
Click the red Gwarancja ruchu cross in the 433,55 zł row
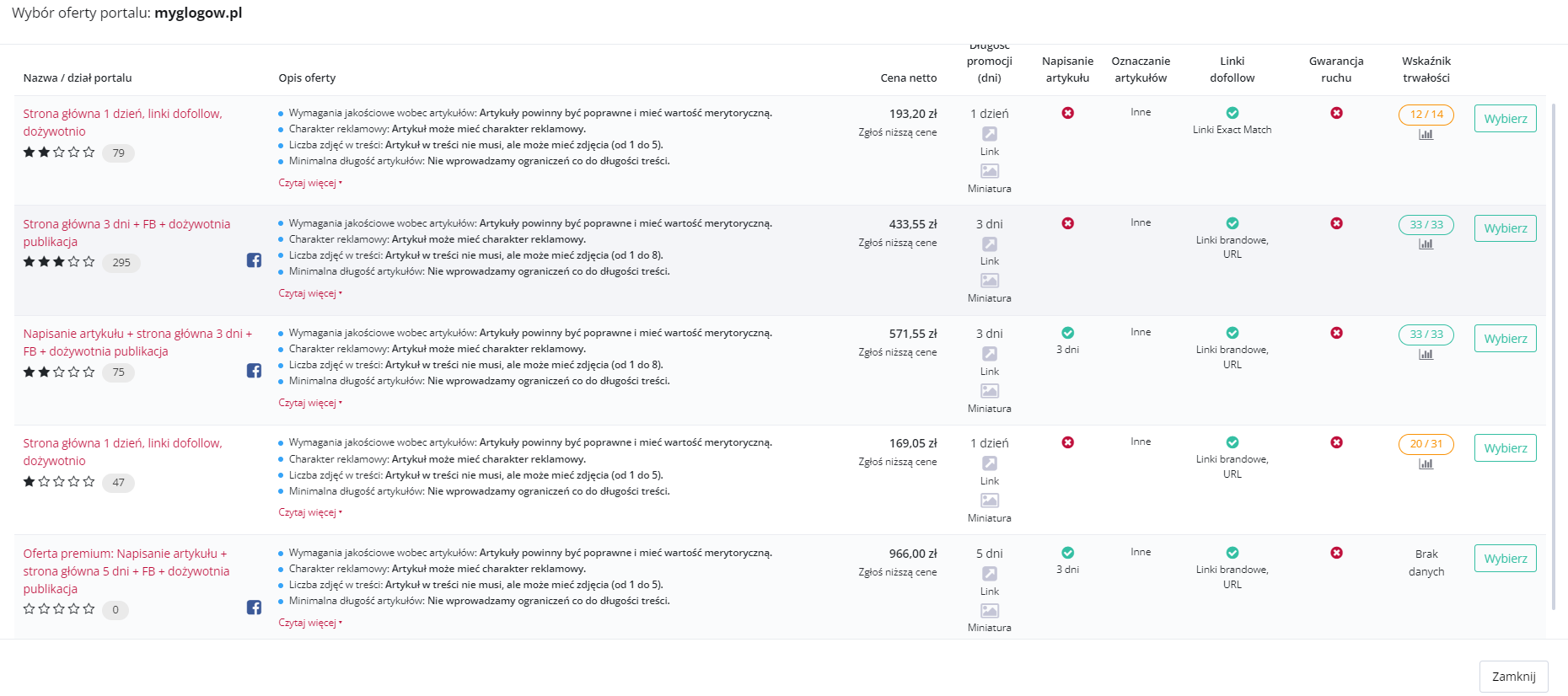(1336, 223)
